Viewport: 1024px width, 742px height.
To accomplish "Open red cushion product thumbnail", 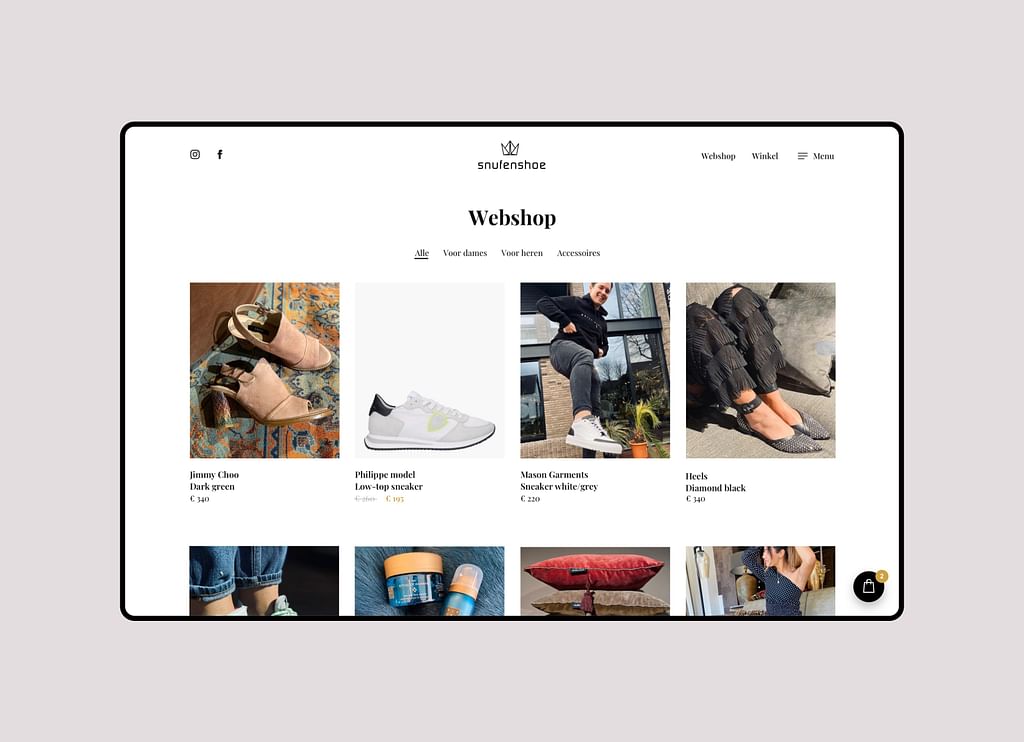I will coord(595,581).
